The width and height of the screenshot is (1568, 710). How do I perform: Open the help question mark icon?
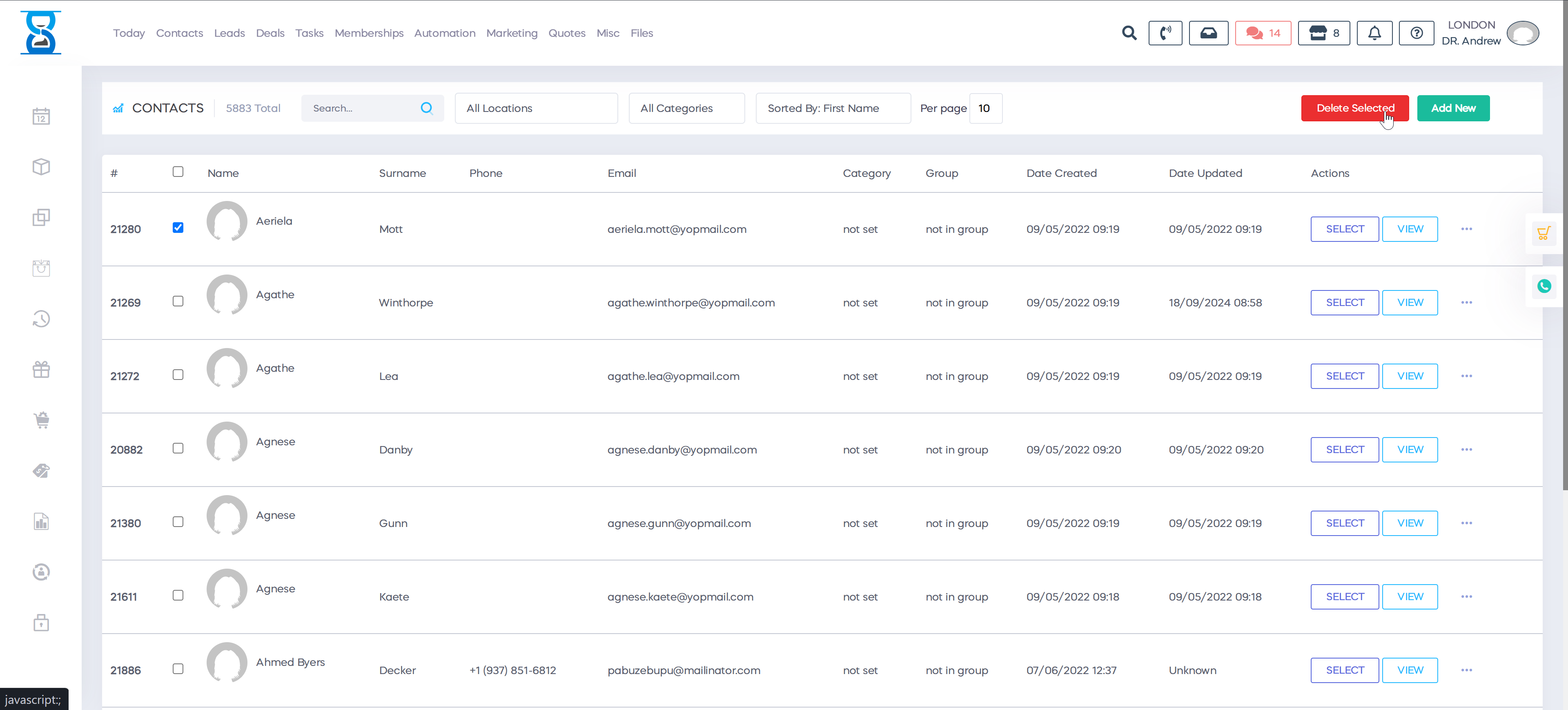click(1416, 33)
